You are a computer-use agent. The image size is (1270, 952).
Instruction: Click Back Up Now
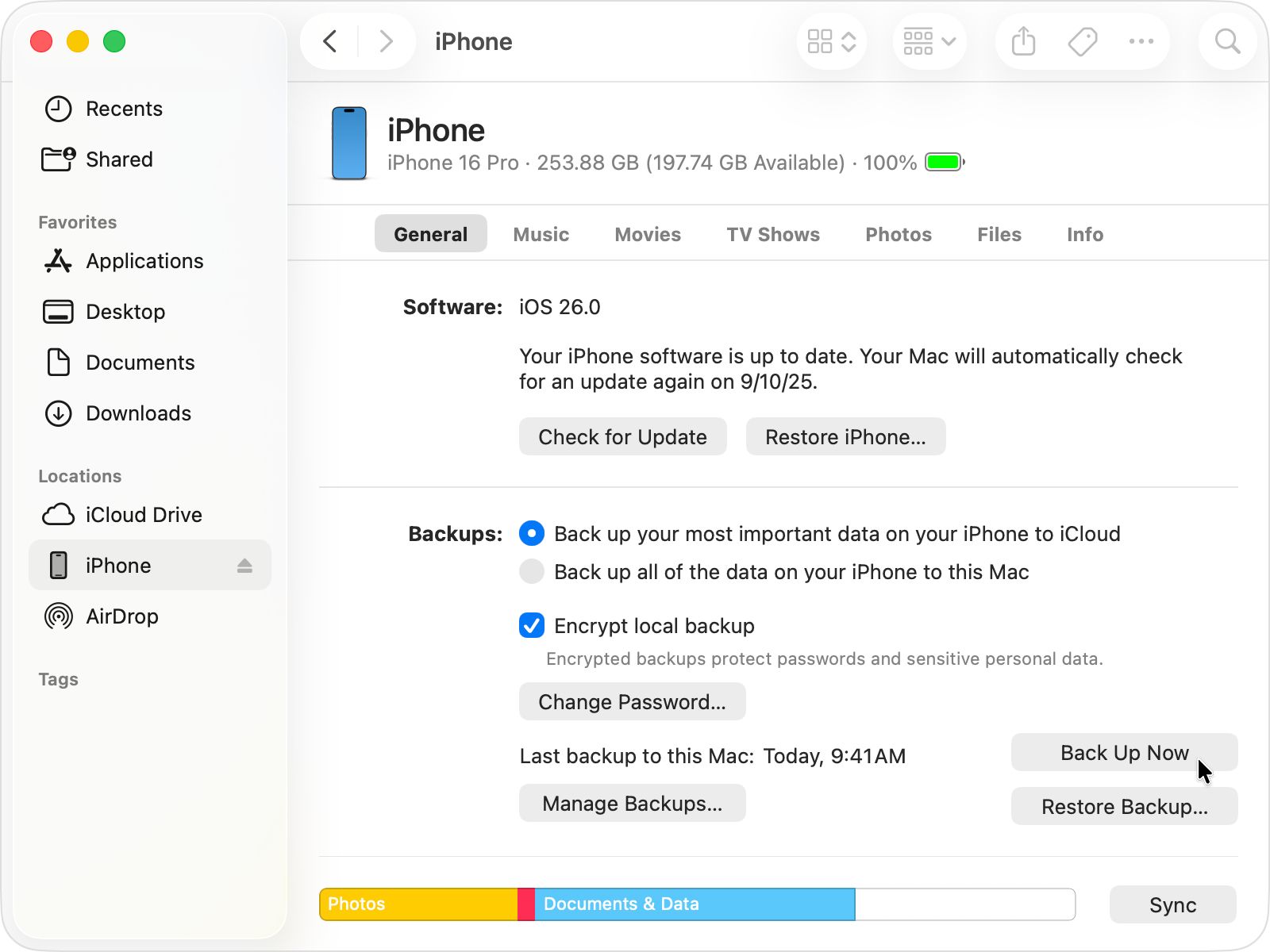click(x=1123, y=752)
